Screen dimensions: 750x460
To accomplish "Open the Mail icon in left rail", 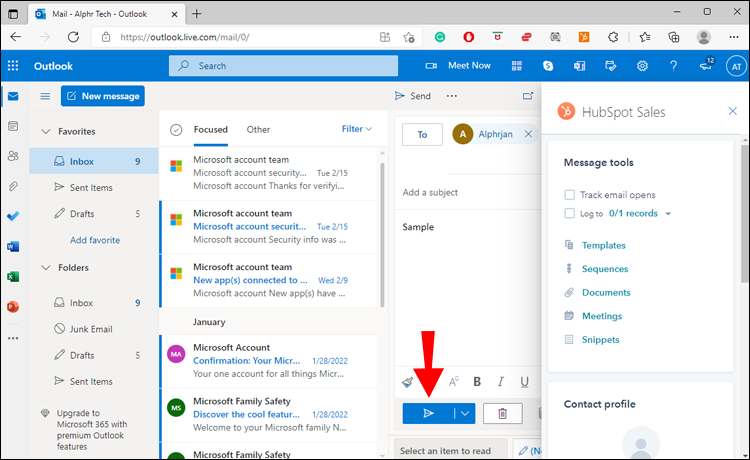I will (x=13, y=96).
